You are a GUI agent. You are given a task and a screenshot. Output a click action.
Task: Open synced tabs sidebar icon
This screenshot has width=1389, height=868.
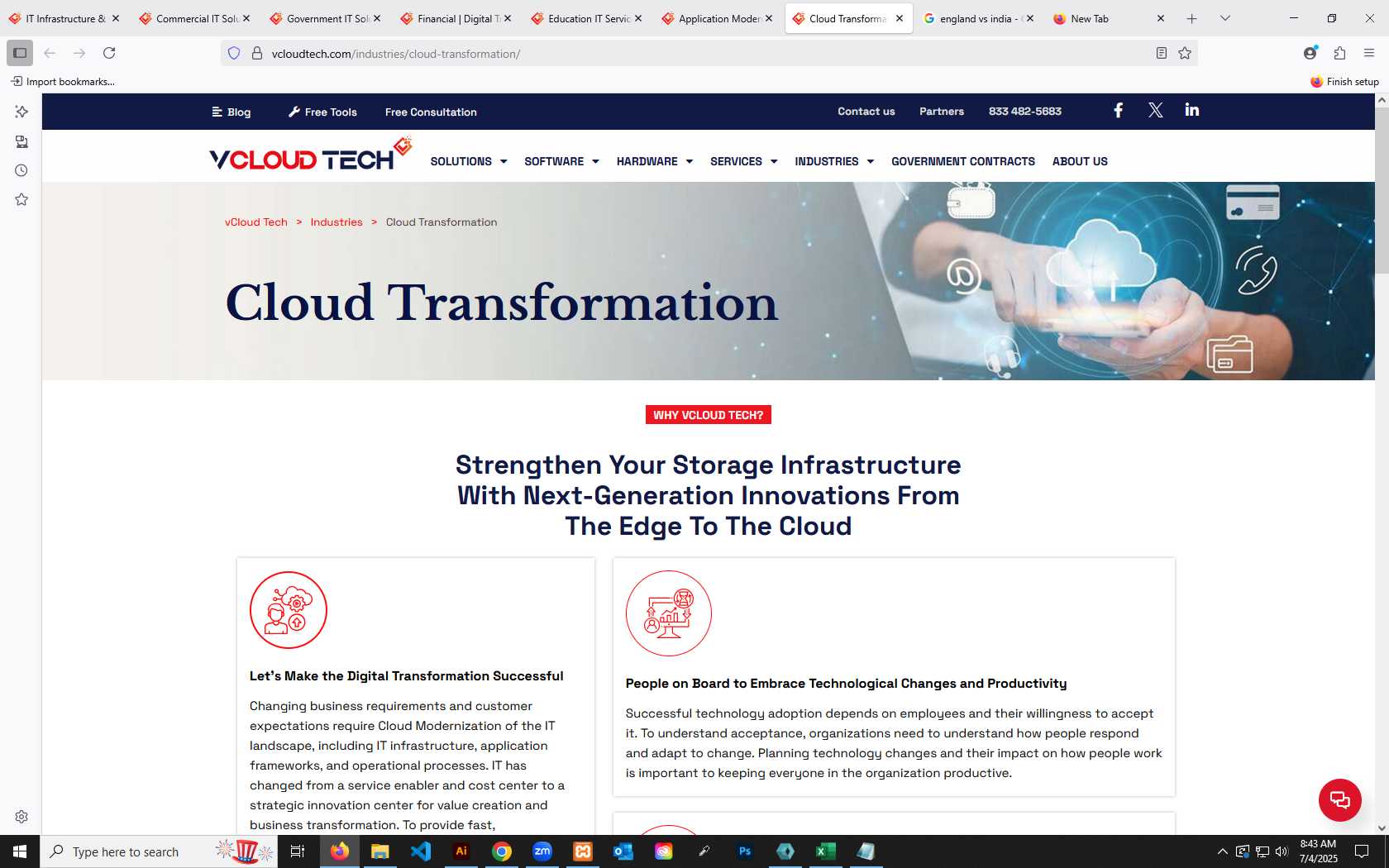point(21,141)
